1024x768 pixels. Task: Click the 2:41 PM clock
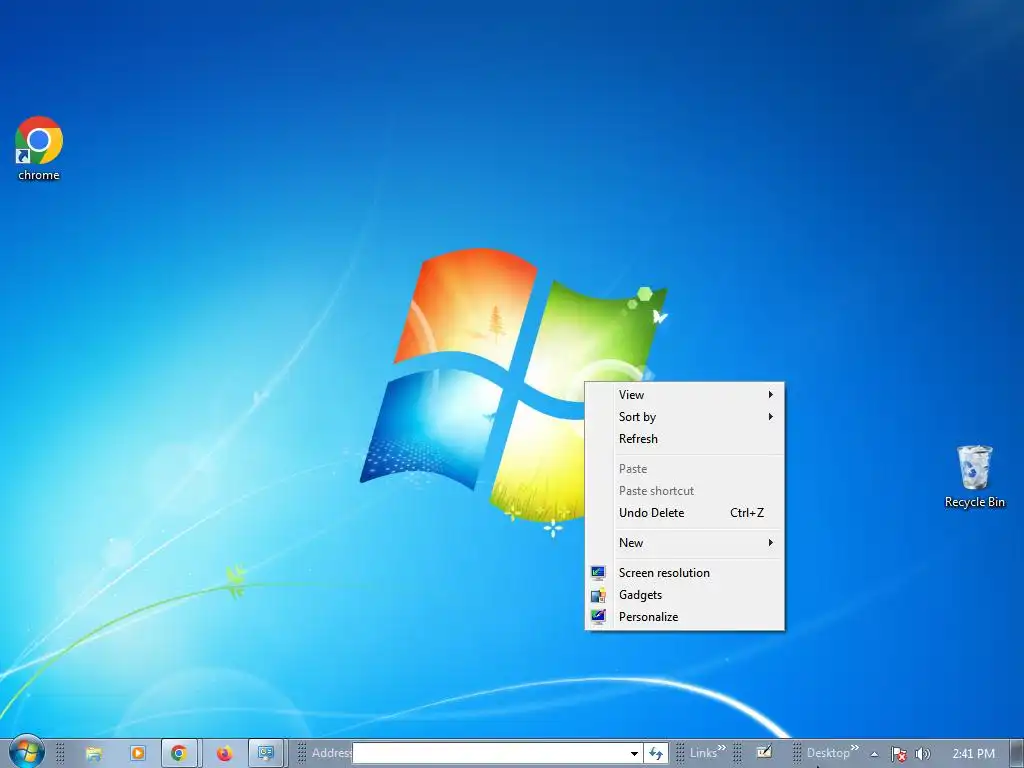click(973, 754)
